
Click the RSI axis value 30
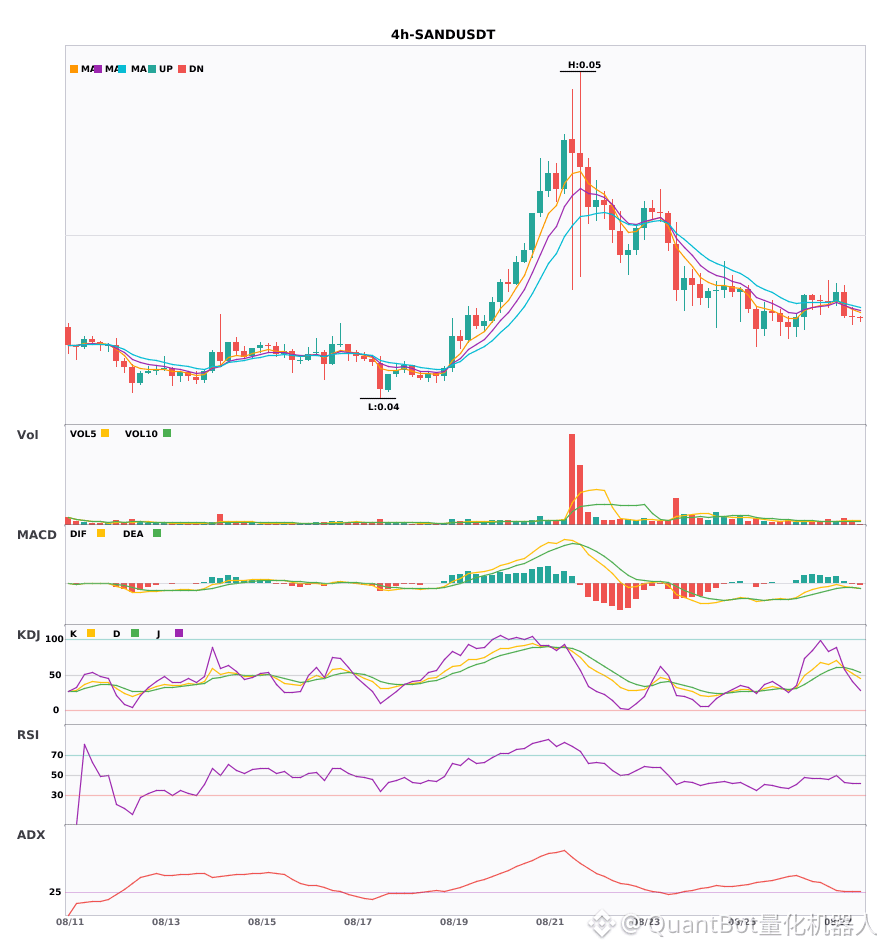pos(57,795)
